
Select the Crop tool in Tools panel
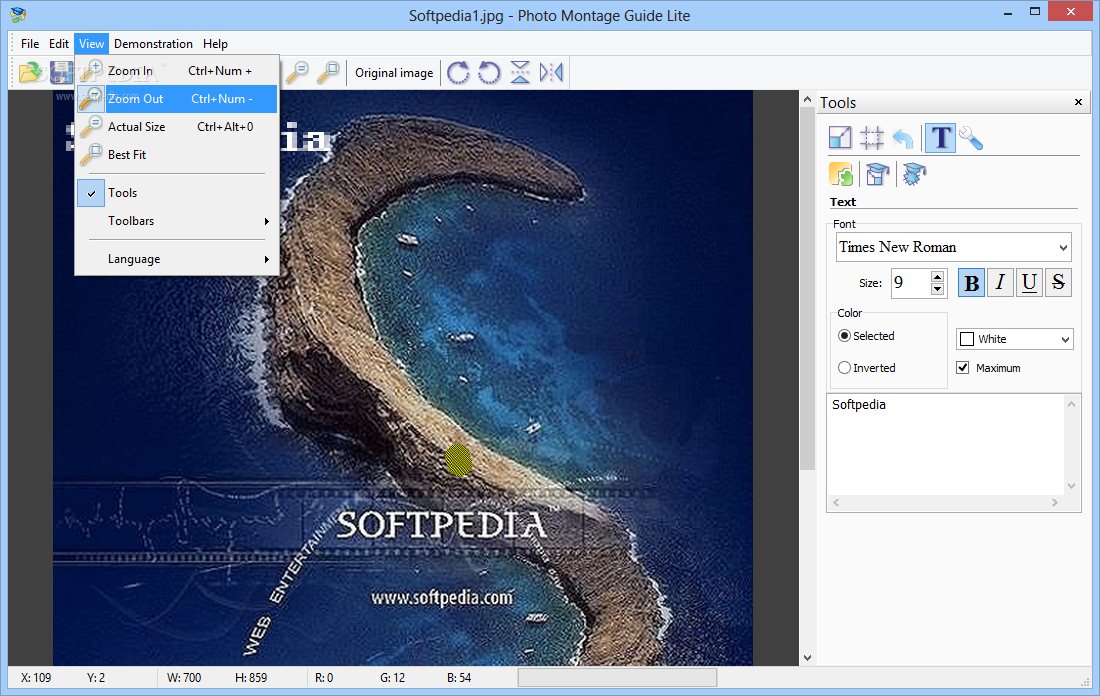(x=872, y=138)
